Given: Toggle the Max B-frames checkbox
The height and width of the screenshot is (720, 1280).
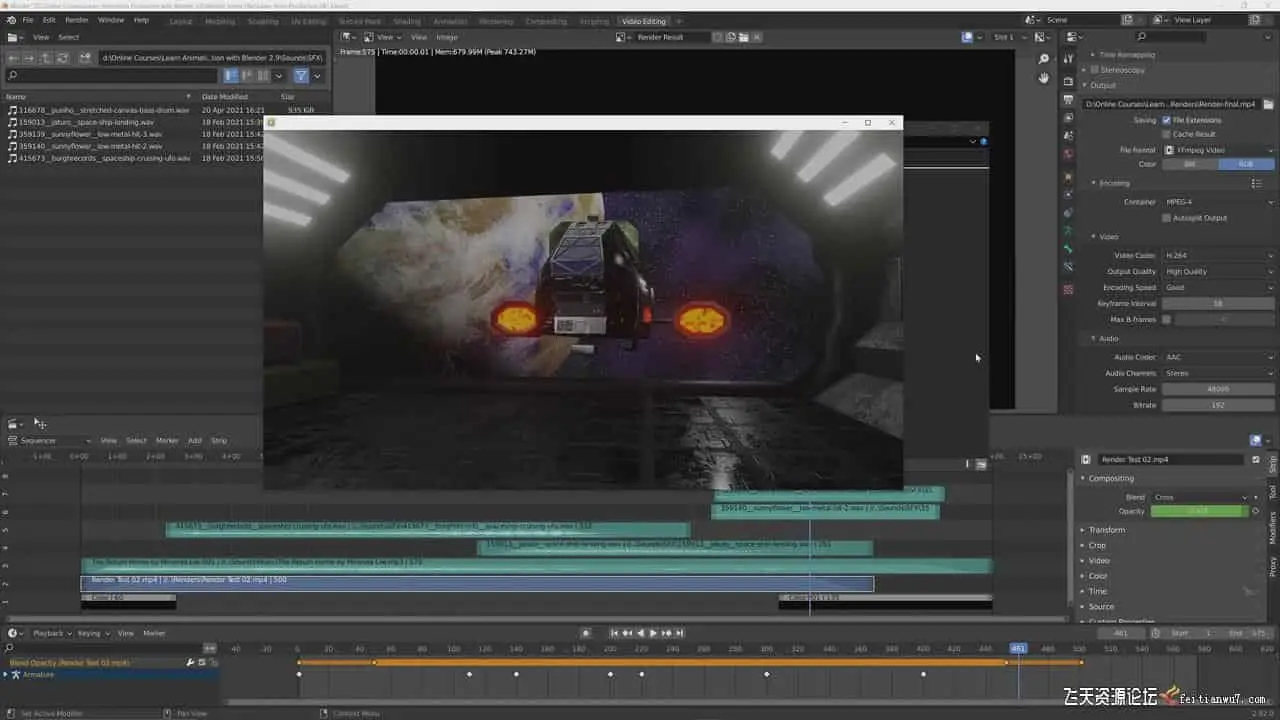Looking at the screenshot, I should click(1166, 320).
